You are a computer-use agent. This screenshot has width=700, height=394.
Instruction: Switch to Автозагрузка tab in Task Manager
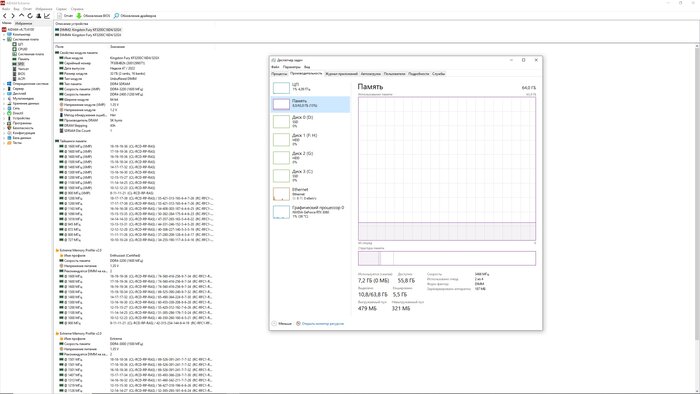point(371,74)
